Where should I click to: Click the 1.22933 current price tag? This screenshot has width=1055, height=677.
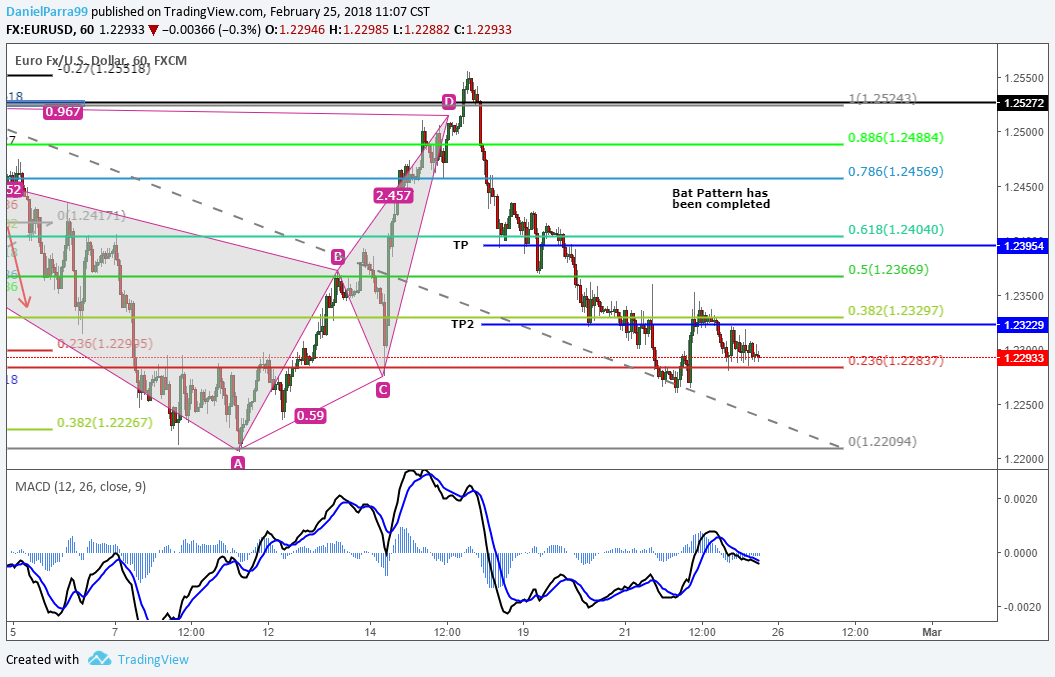pos(1023,358)
